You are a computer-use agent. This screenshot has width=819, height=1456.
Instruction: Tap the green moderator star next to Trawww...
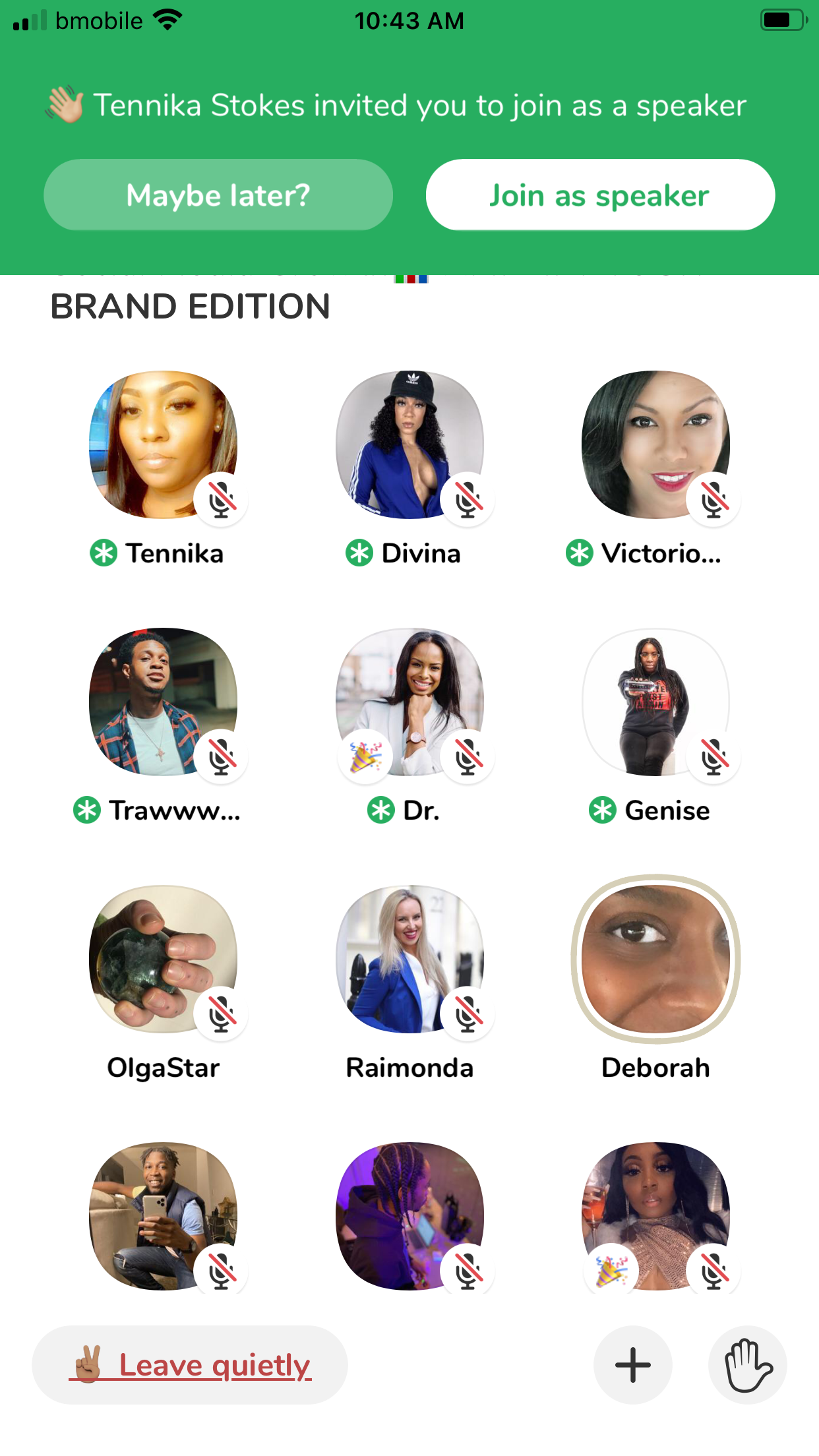pyautogui.click(x=87, y=810)
